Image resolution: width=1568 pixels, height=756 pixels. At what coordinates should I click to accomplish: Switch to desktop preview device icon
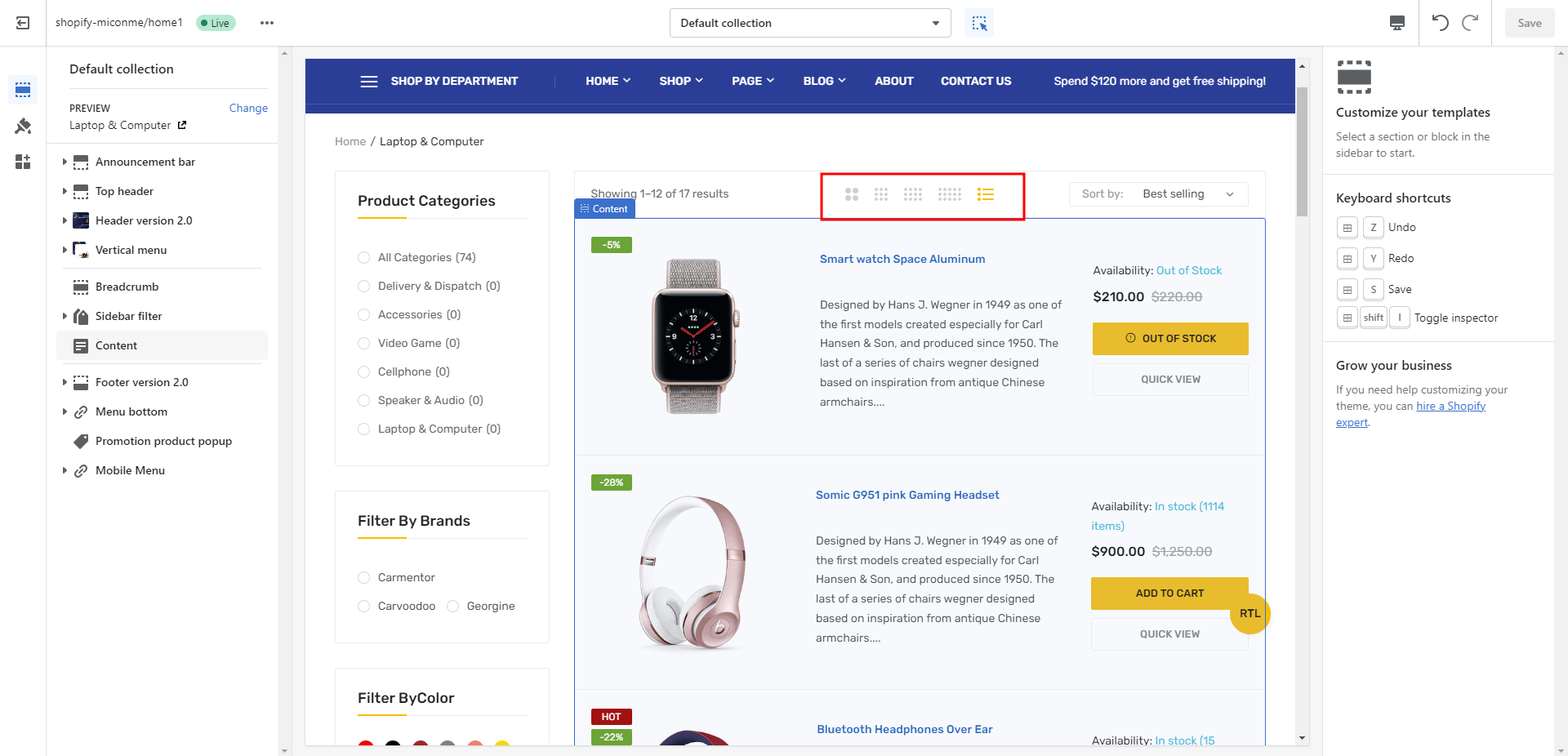click(1397, 23)
